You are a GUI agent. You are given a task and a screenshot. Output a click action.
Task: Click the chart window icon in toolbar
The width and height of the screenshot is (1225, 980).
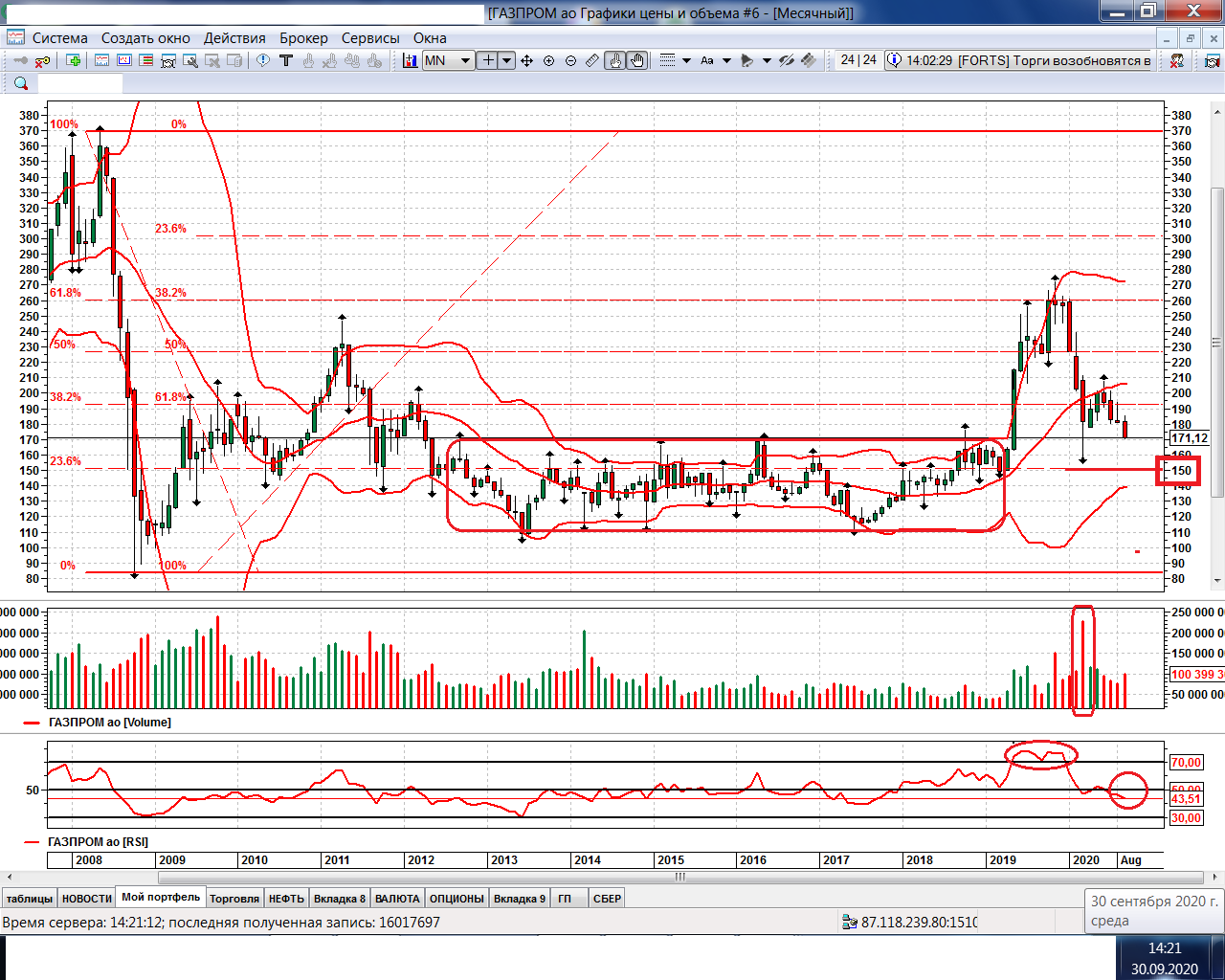click(x=124, y=60)
